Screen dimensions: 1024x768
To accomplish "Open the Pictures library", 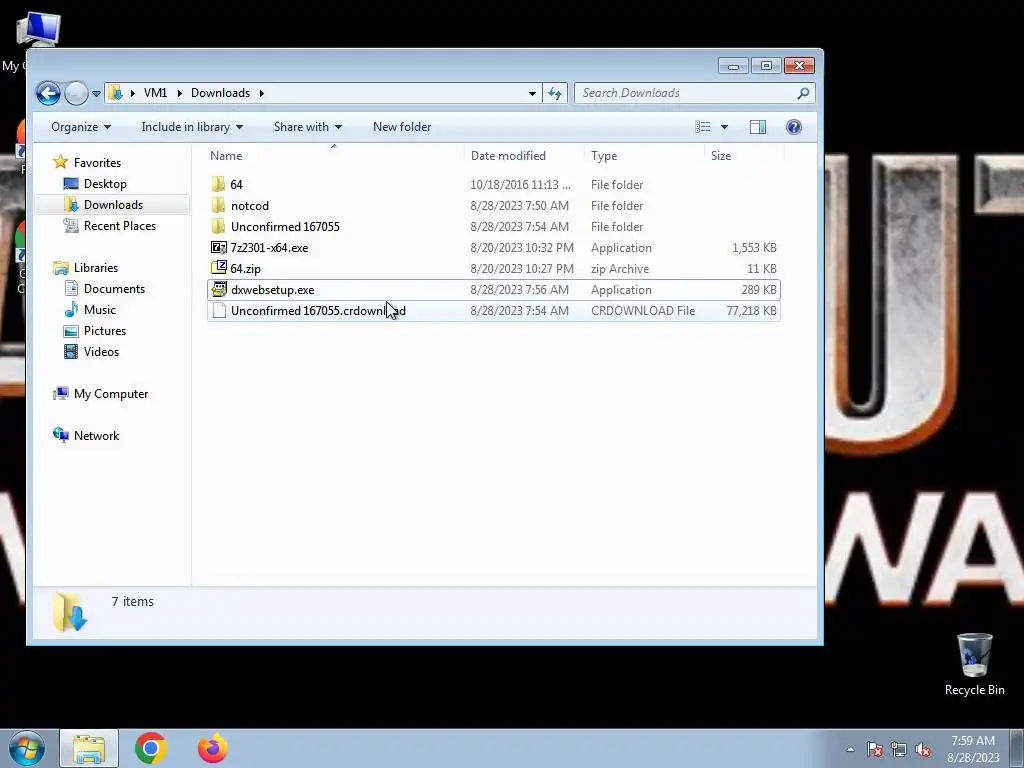I will point(104,330).
